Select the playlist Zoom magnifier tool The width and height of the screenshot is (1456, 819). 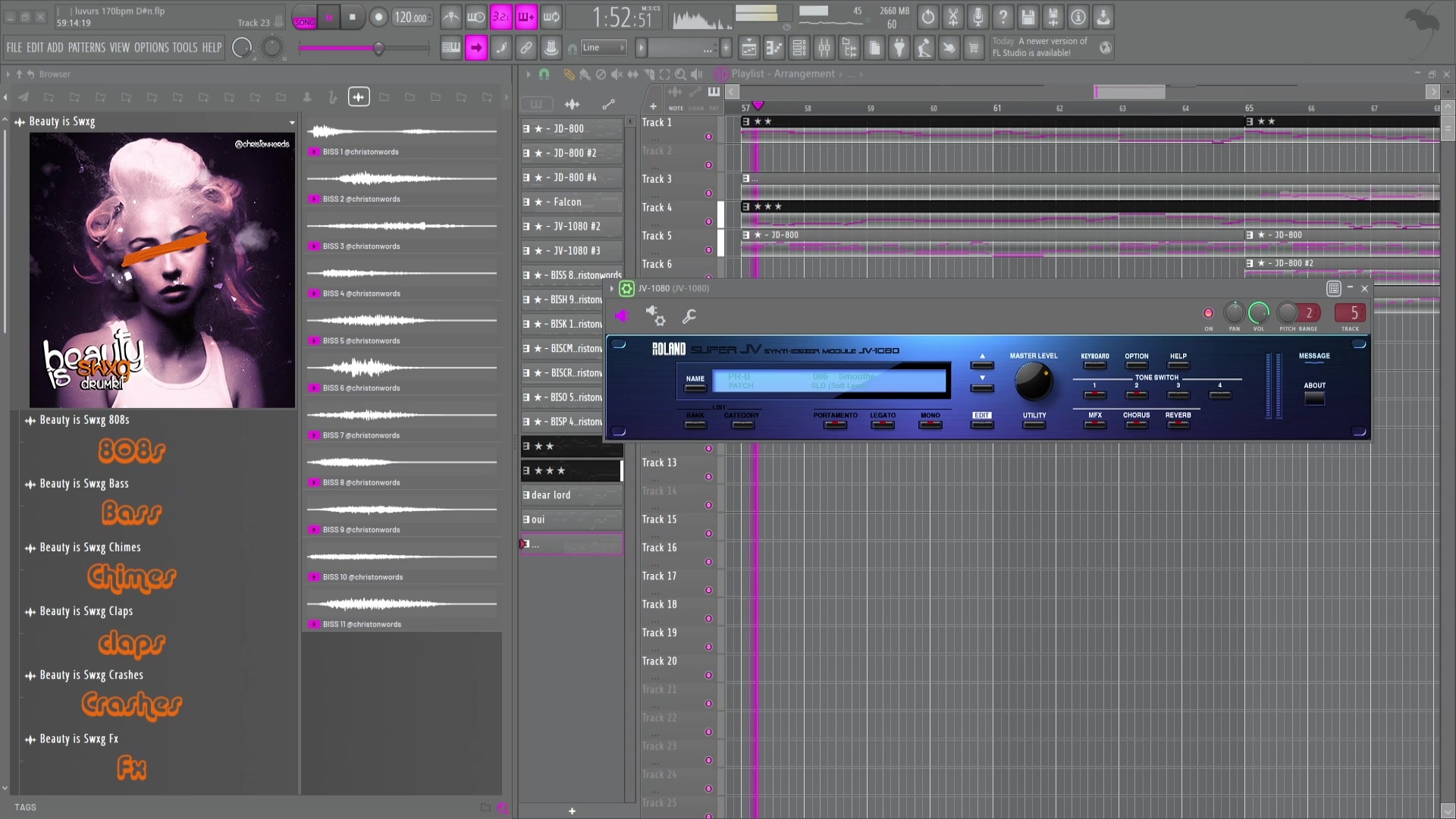(x=680, y=74)
